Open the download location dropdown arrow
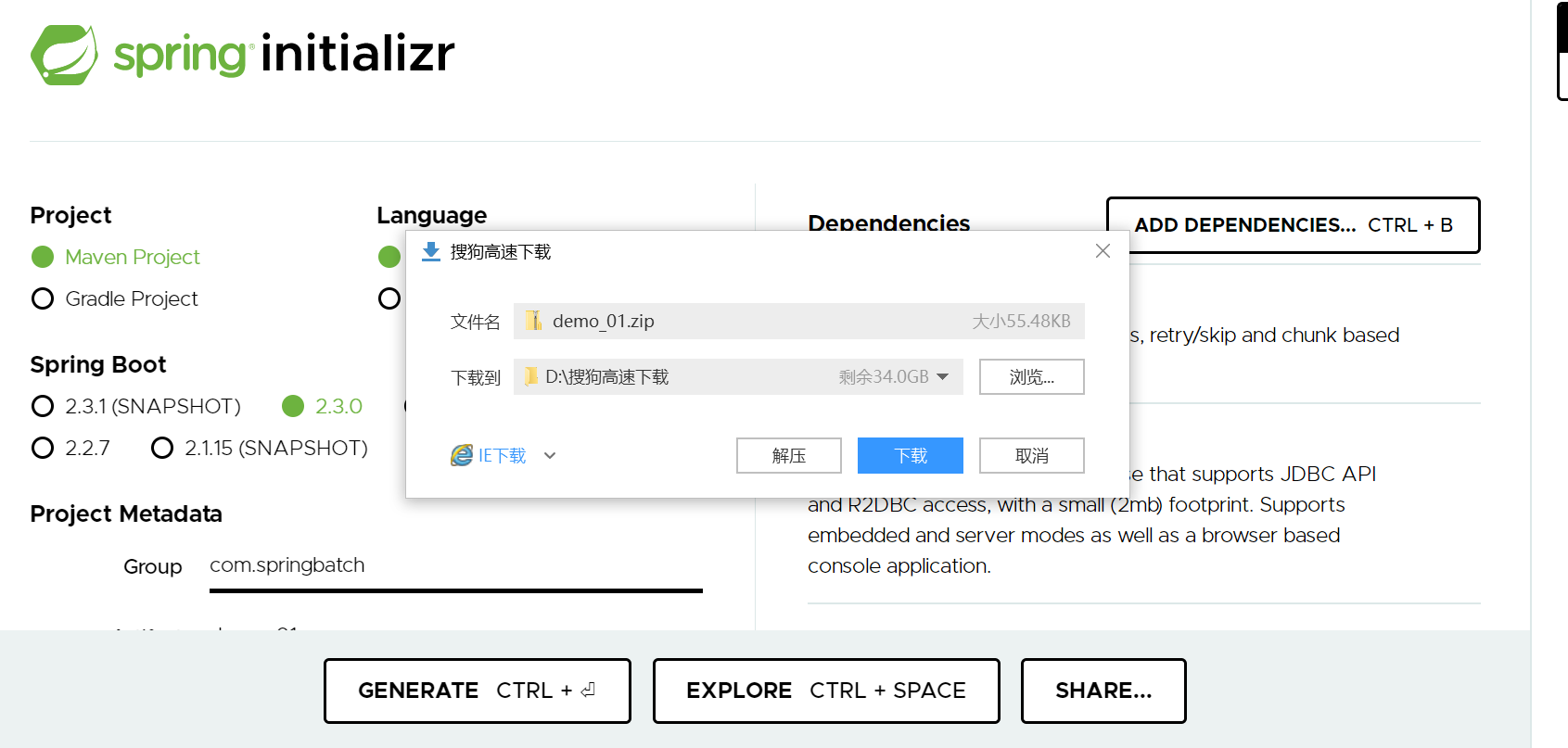Screen dimensions: 1568x748 [943, 376]
